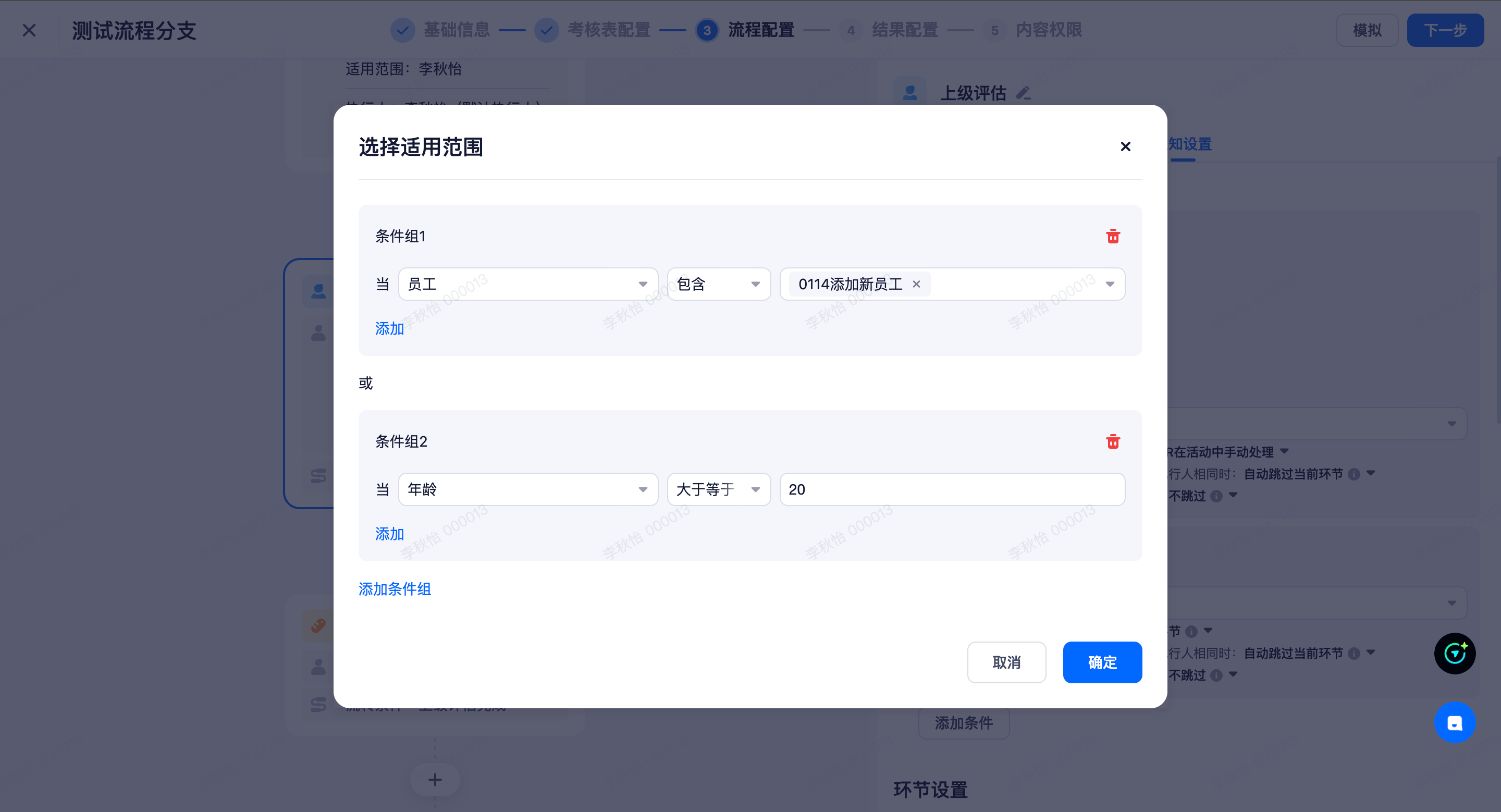
Task: Click the age value field showing 20
Action: [952, 489]
